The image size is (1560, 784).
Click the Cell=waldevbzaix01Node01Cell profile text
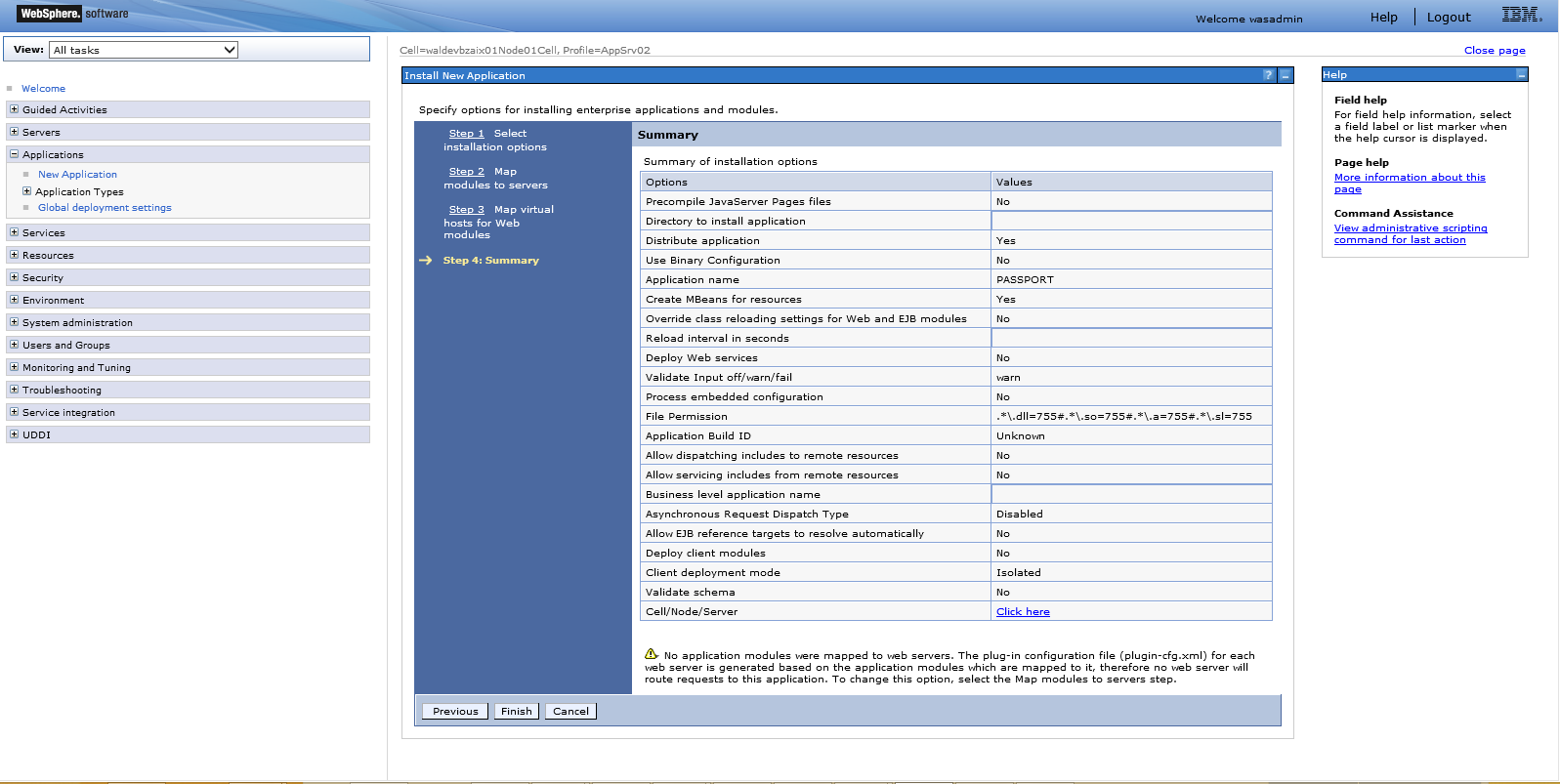click(x=525, y=51)
